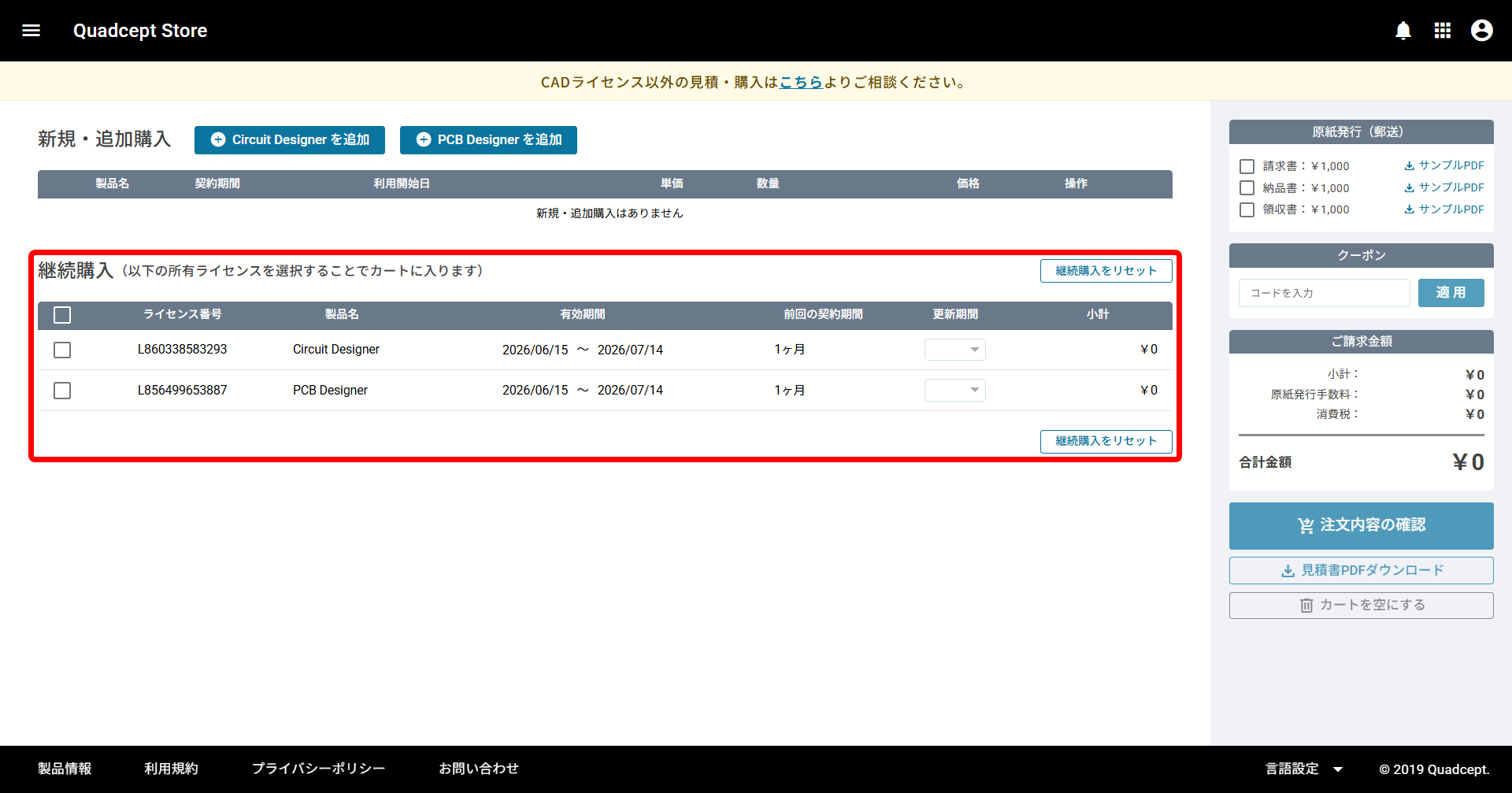Check the Circuit Designer license L860338583293 row
Viewport: 1512px width, 793px height.
point(62,350)
